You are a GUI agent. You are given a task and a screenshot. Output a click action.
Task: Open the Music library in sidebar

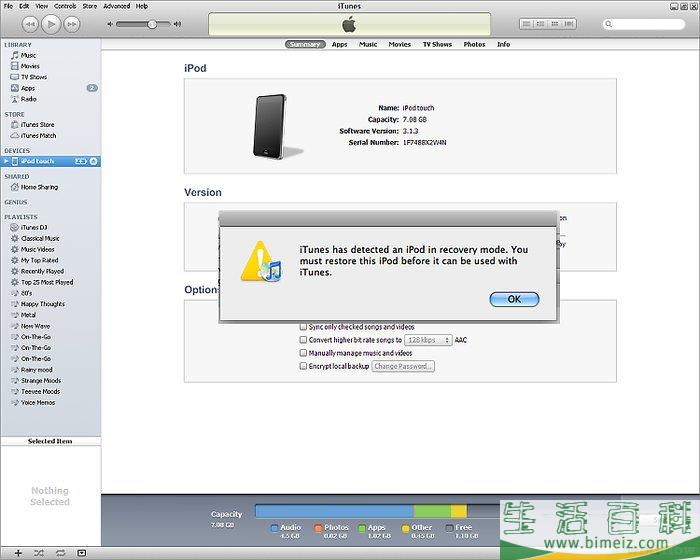28,55
